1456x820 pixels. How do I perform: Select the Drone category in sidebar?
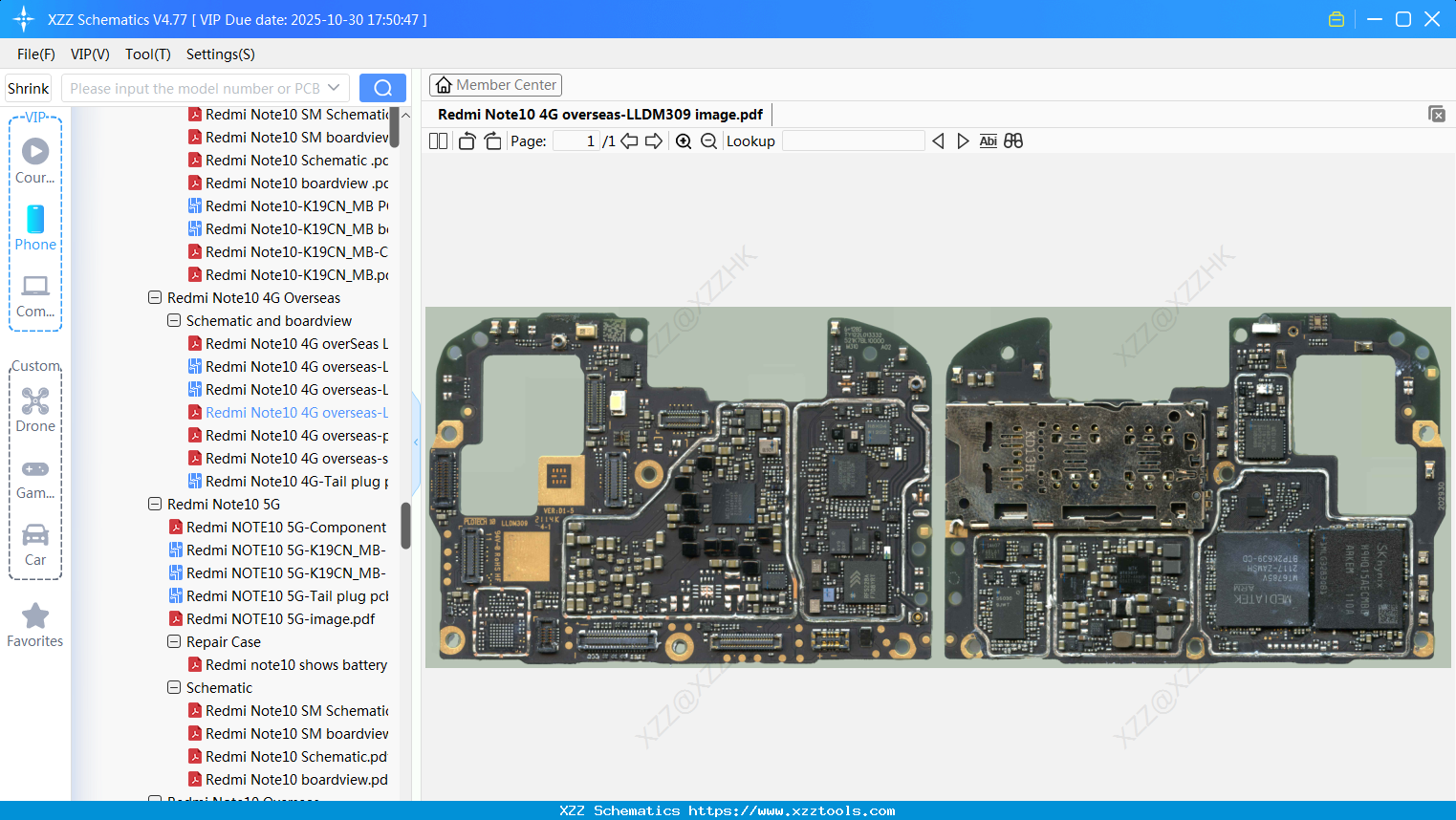pyautogui.click(x=35, y=409)
